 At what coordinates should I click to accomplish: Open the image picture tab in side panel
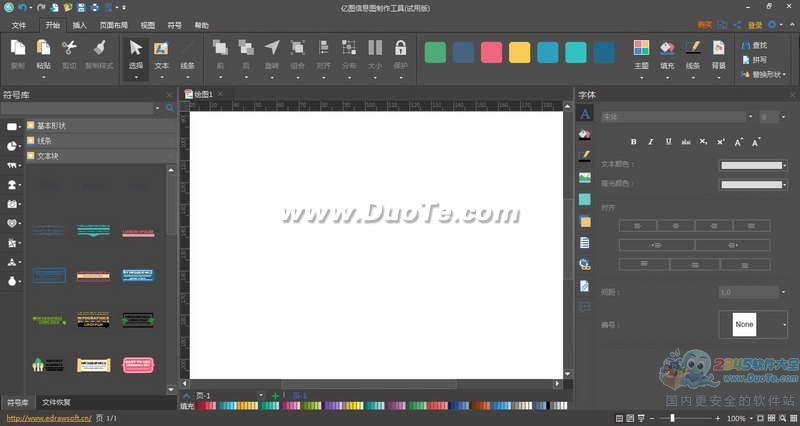(x=585, y=178)
